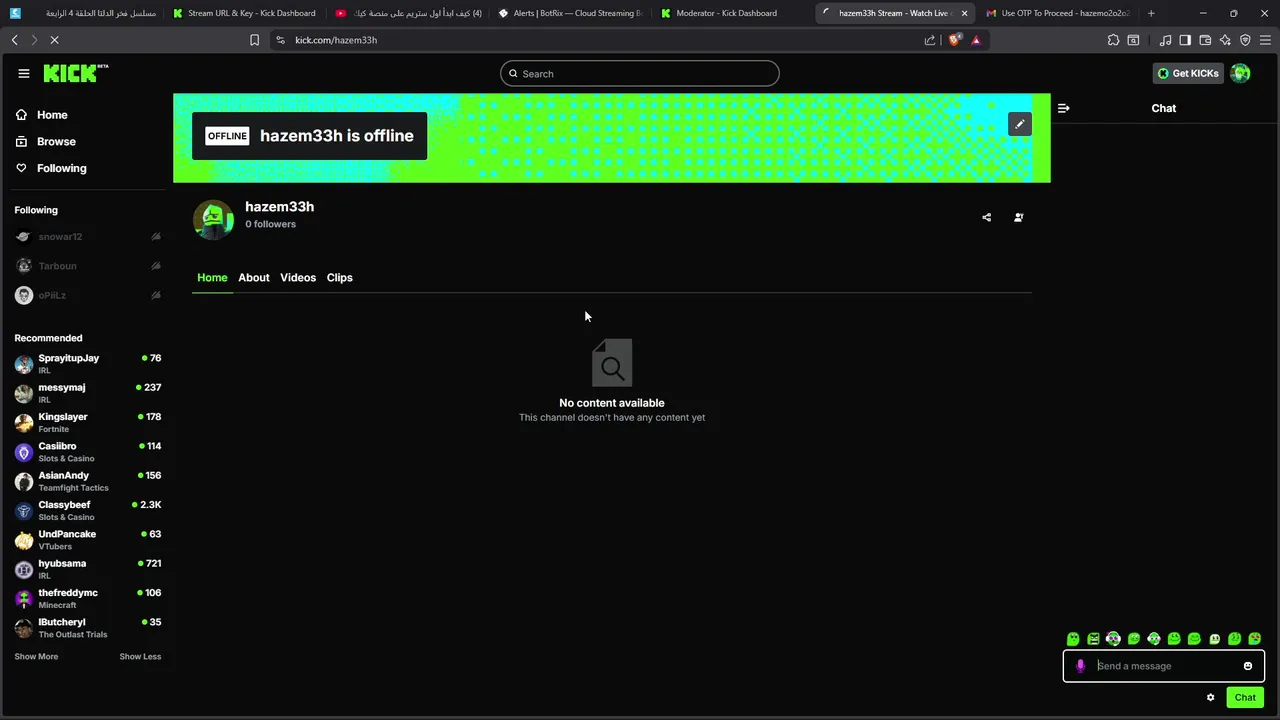1280x720 pixels.
Task: Open a new browser tab
Action: click(x=1151, y=13)
